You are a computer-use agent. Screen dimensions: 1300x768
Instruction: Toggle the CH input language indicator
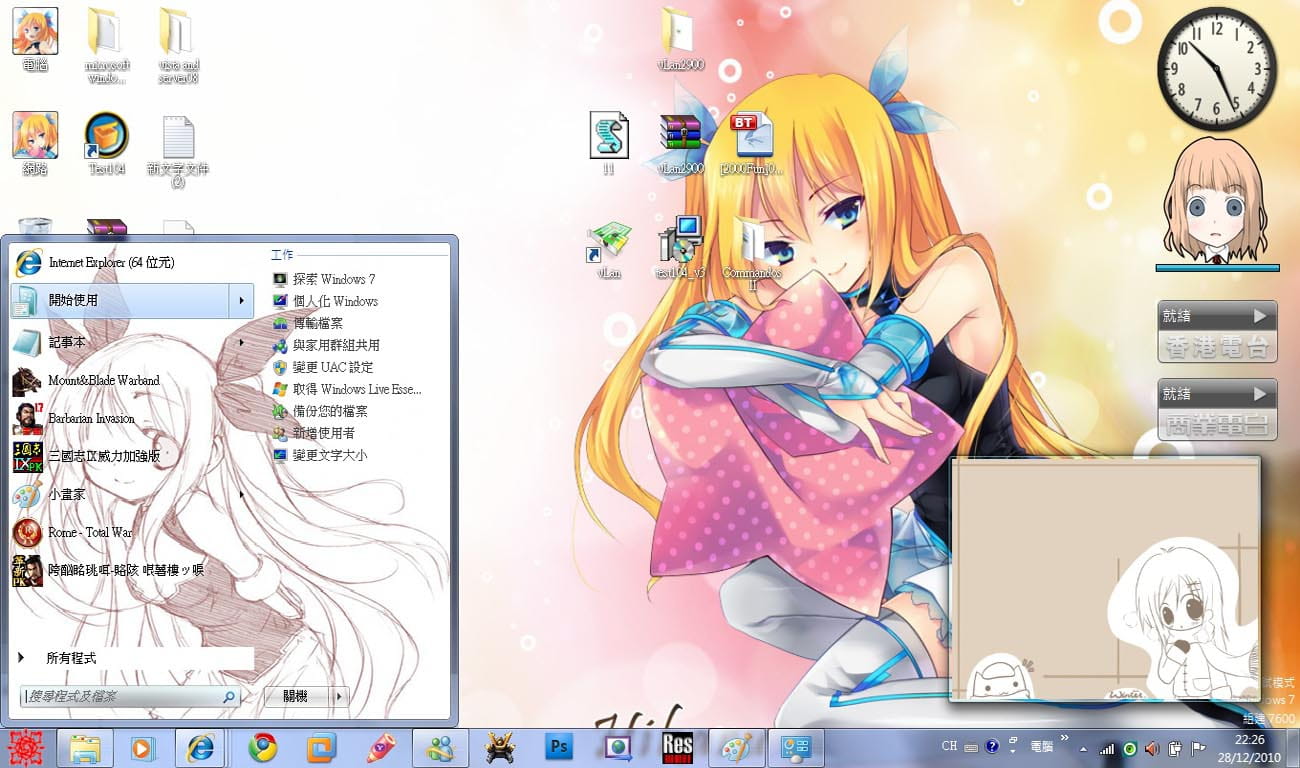pos(949,746)
